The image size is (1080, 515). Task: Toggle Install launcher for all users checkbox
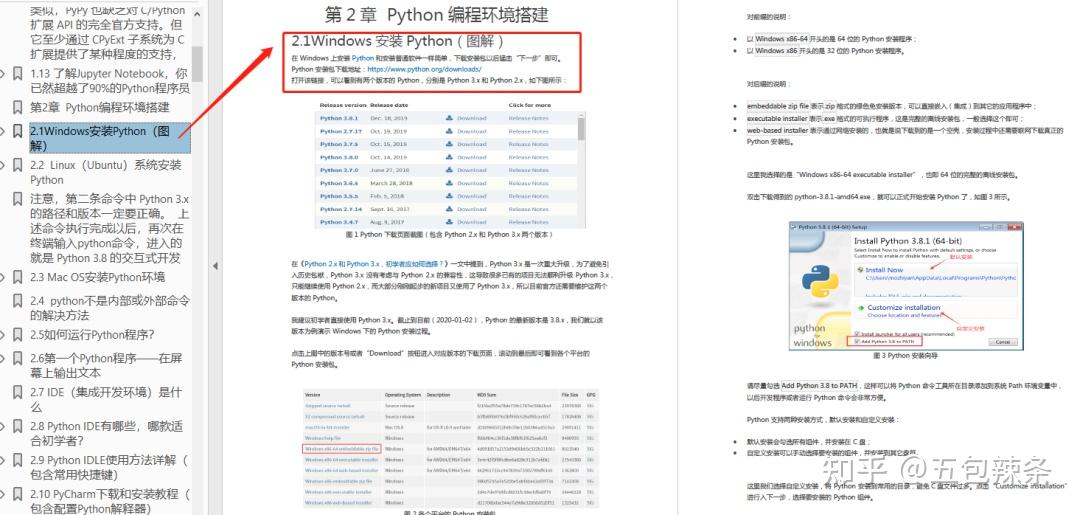[857, 334]
